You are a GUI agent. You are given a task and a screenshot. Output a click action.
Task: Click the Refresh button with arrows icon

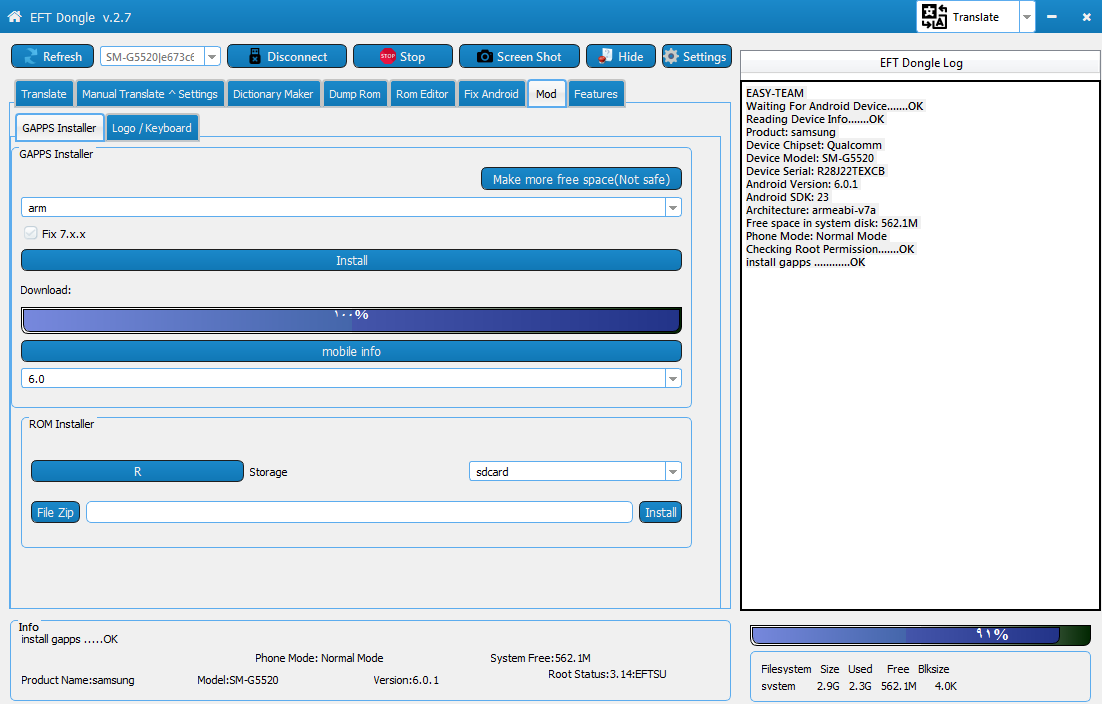click(52, 57)
